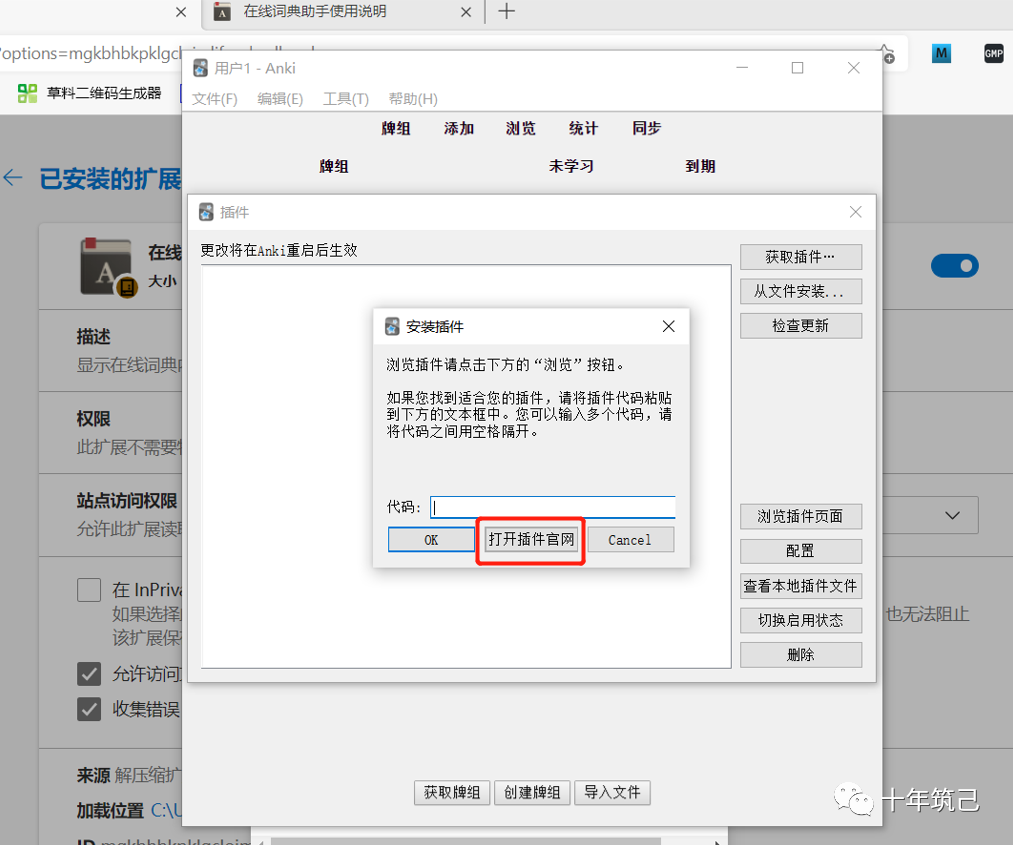Close the 安装插件 dialog
Viewport: 1013px width, 845px height.
[x=669, y=326]
